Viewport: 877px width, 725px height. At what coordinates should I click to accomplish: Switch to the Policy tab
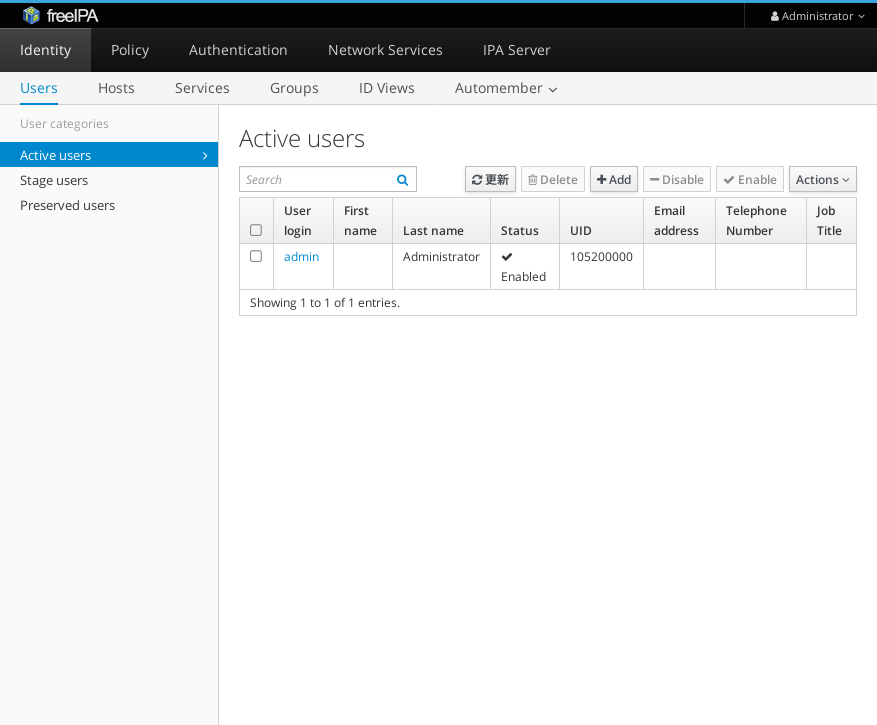(130, 50)
